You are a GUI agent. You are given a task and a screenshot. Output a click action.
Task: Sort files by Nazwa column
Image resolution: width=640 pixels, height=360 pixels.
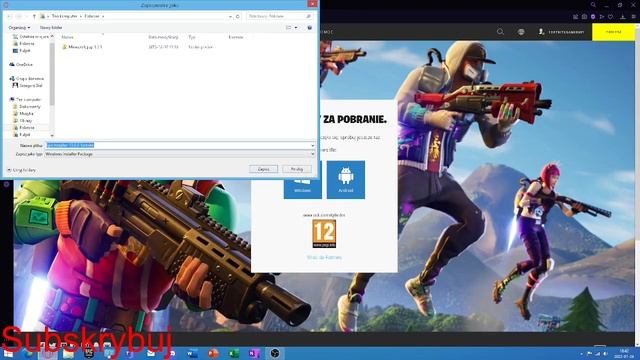coord(67,37)
